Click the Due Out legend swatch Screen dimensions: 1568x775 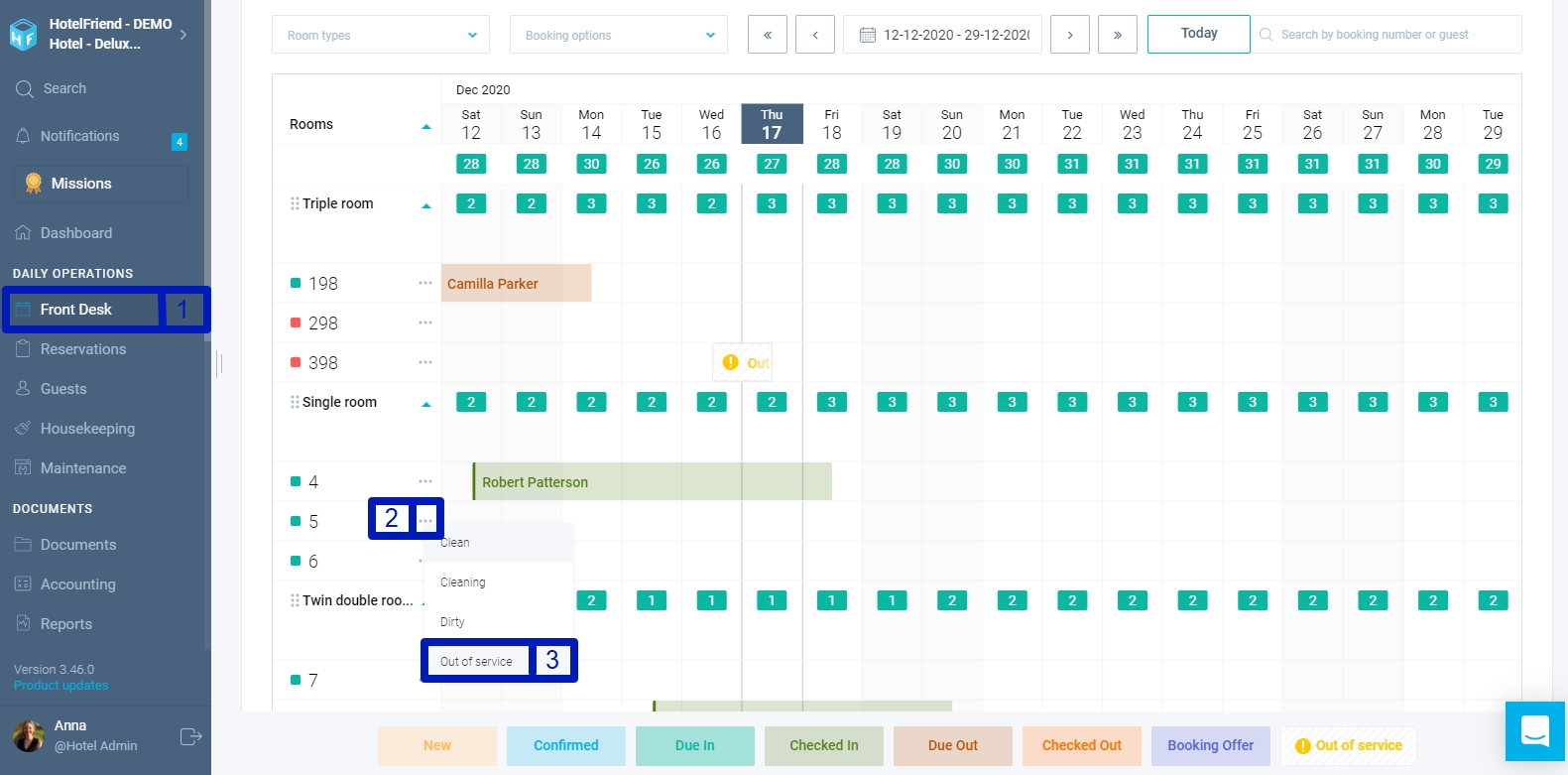[952, 745]
